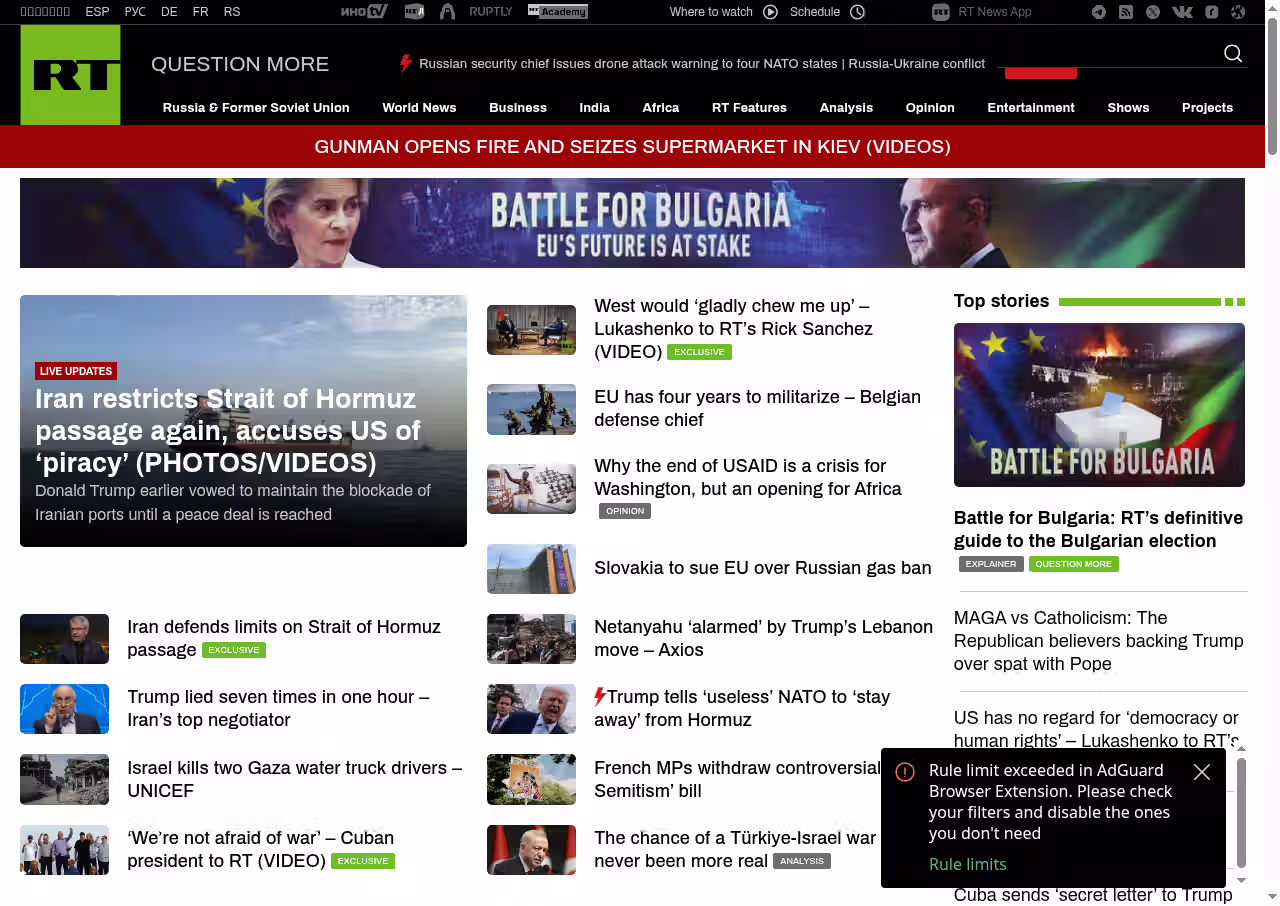Open RT's Telegram channel icon
This screenshot has width=1280, height=906.
click(x=1099, y=12)
